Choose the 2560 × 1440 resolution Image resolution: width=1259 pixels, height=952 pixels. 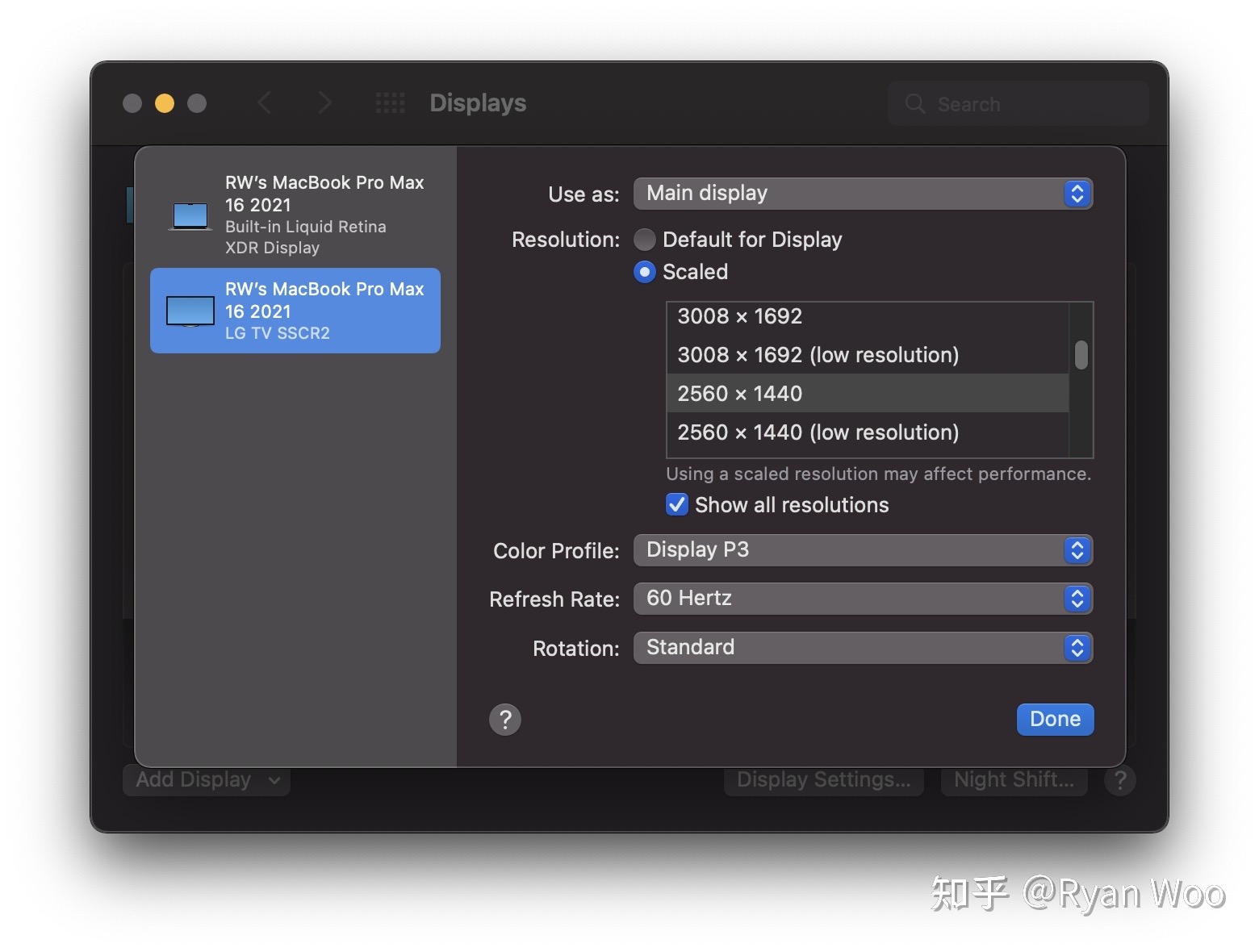868,394
